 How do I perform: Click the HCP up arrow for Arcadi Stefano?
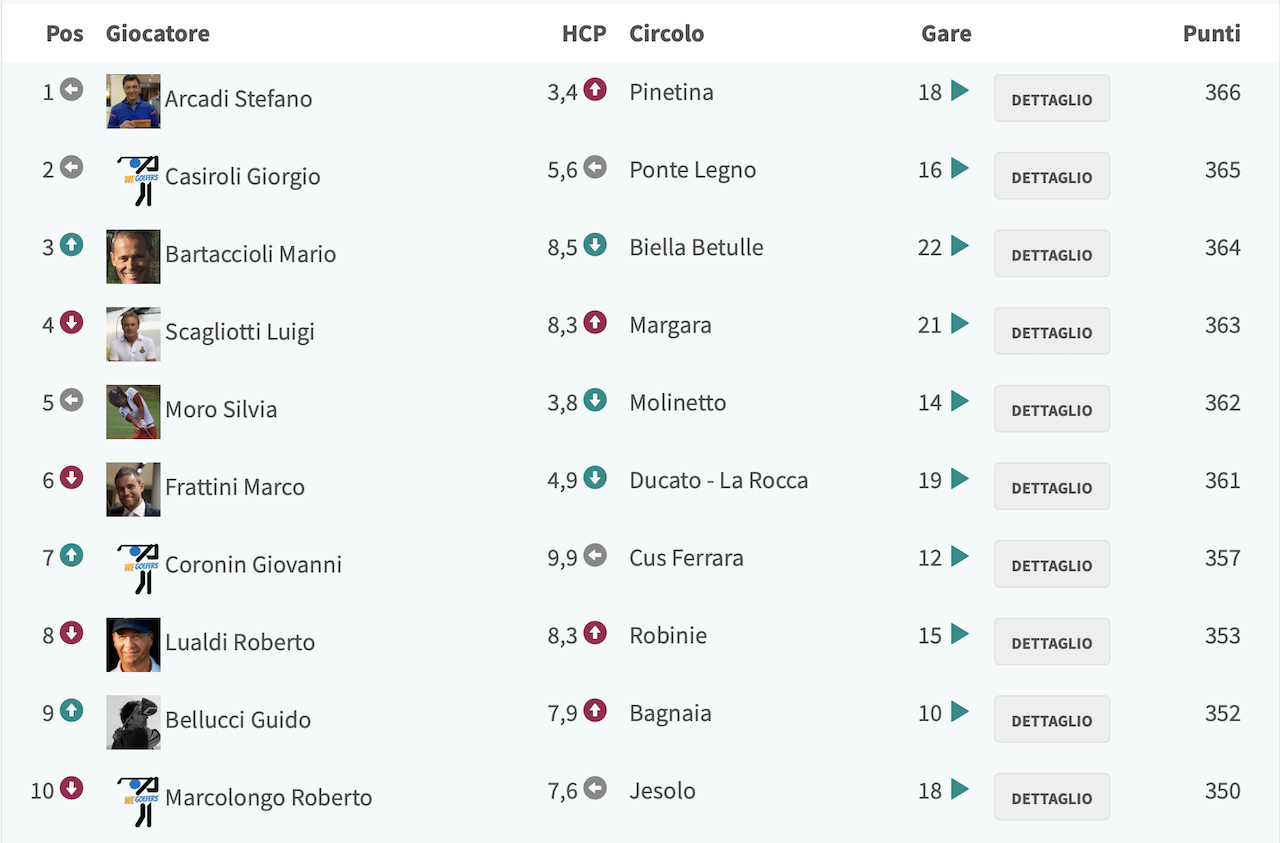595,90
